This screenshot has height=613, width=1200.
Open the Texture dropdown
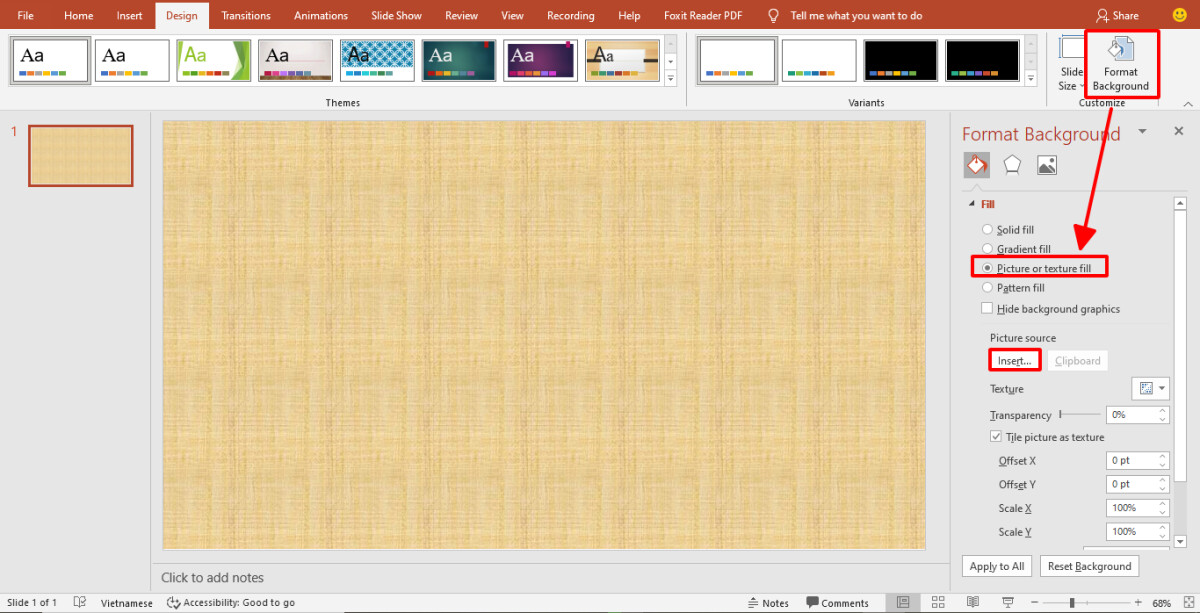[x=1150, y=388]
